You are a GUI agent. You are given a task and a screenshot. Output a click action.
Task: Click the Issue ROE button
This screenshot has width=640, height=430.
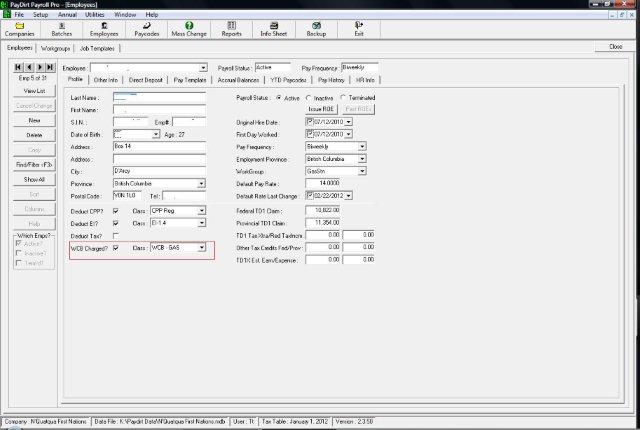[x=319, y=109]
